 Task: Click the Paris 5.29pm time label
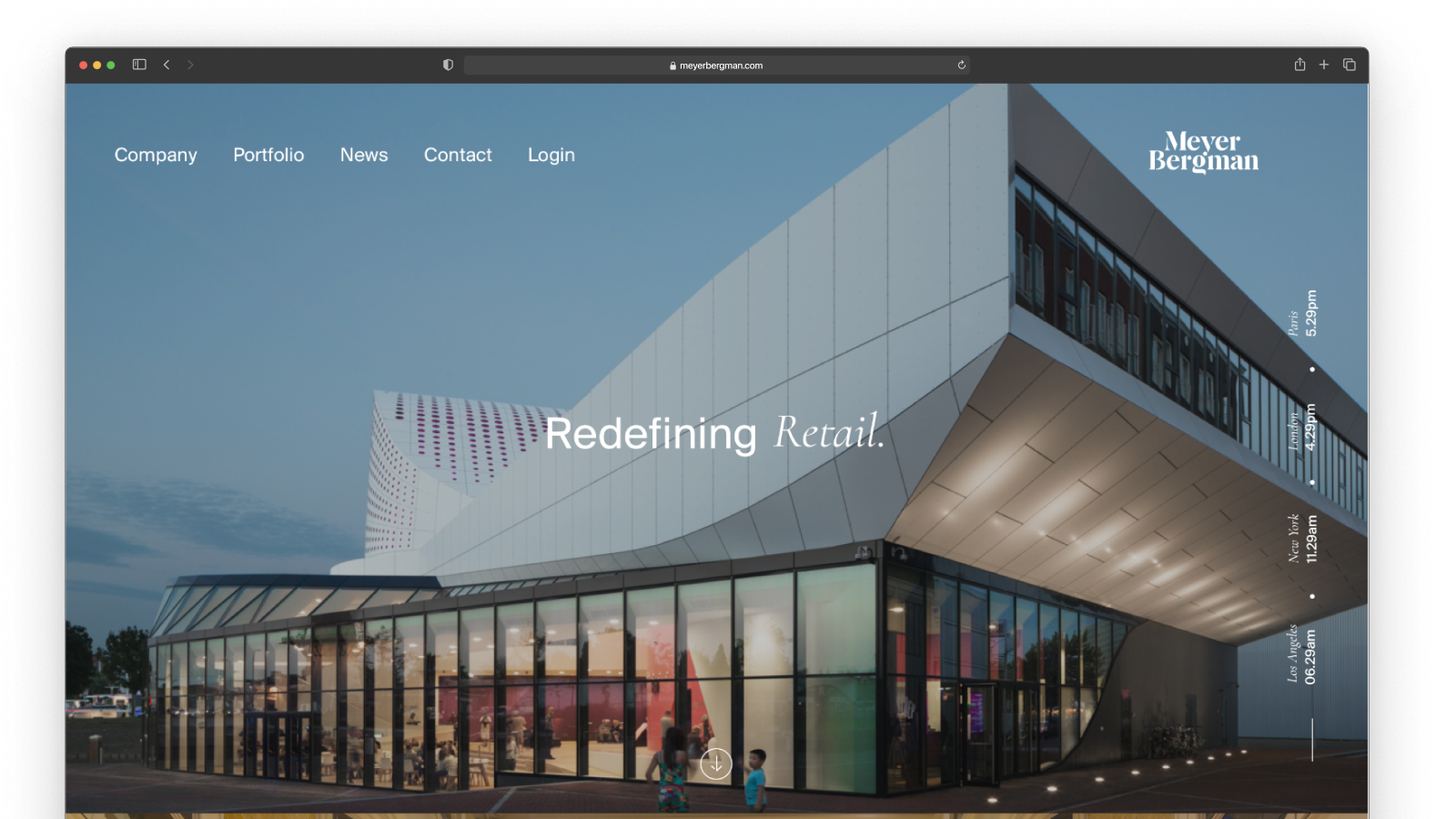pos(1302,313)
